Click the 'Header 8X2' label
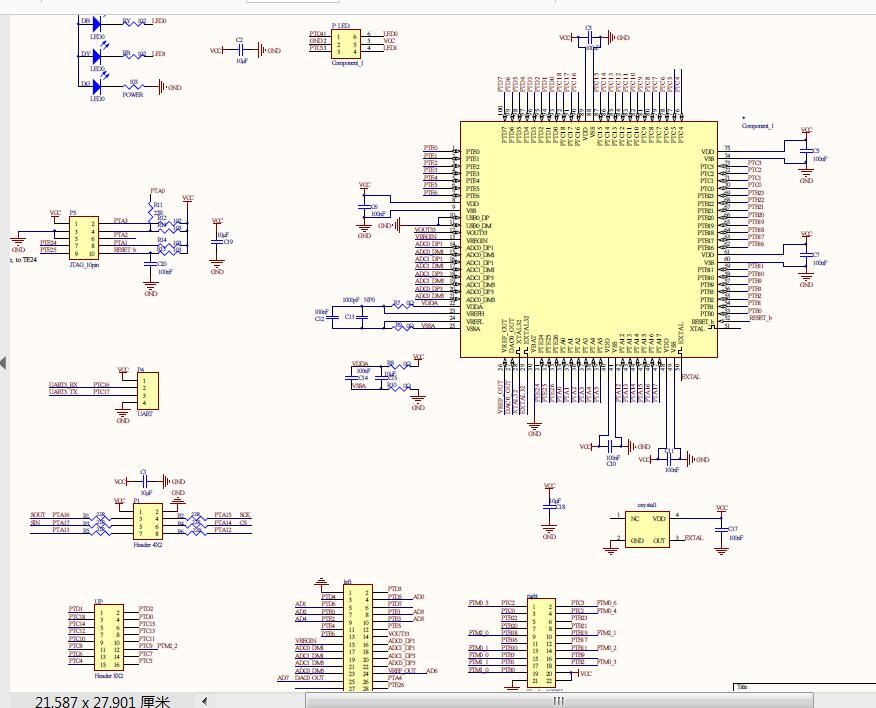This screenshot has width=876, height=708. coord(109,676)
